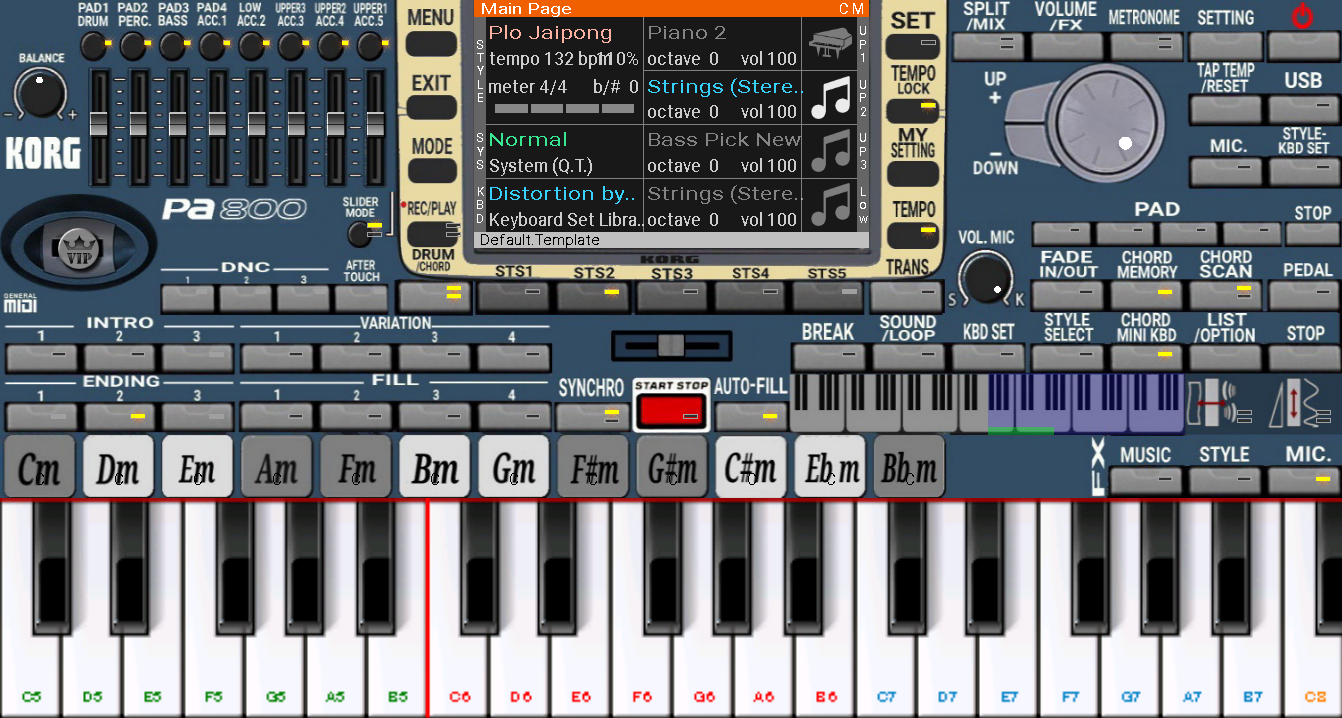Tap the PAD3 BASS knob
Image resolution: width=1342 pixels, height=718 pixels.
pyautogui.click(x=173, y=45)
